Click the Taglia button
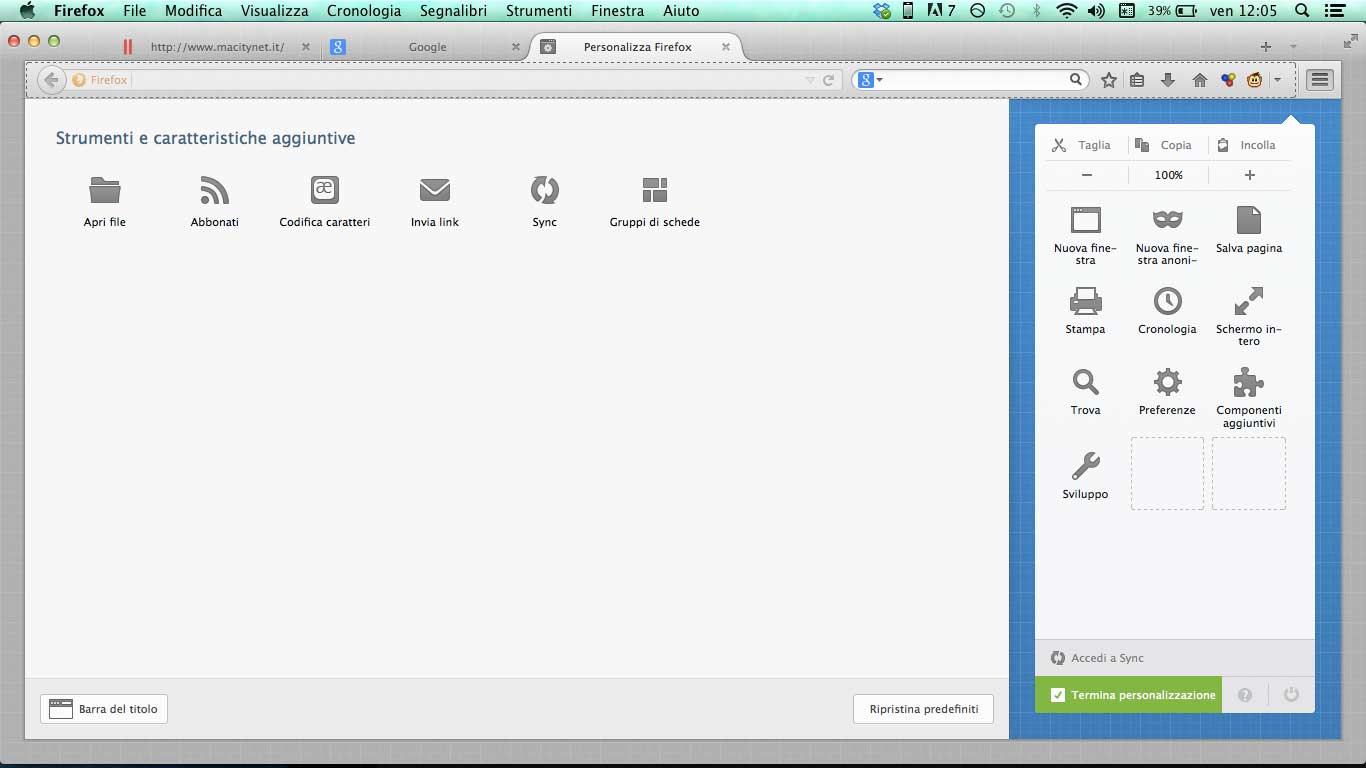The width and height of the screenshot is (1366, 768). [x=1083, y=145]
